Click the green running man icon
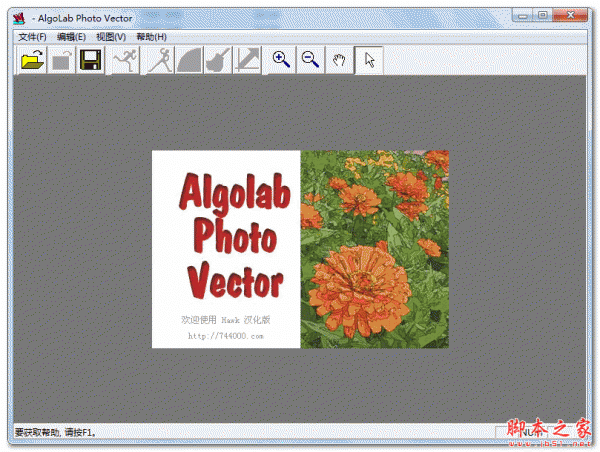The height and width of the screenshot is (452, 600). (124, 61)
